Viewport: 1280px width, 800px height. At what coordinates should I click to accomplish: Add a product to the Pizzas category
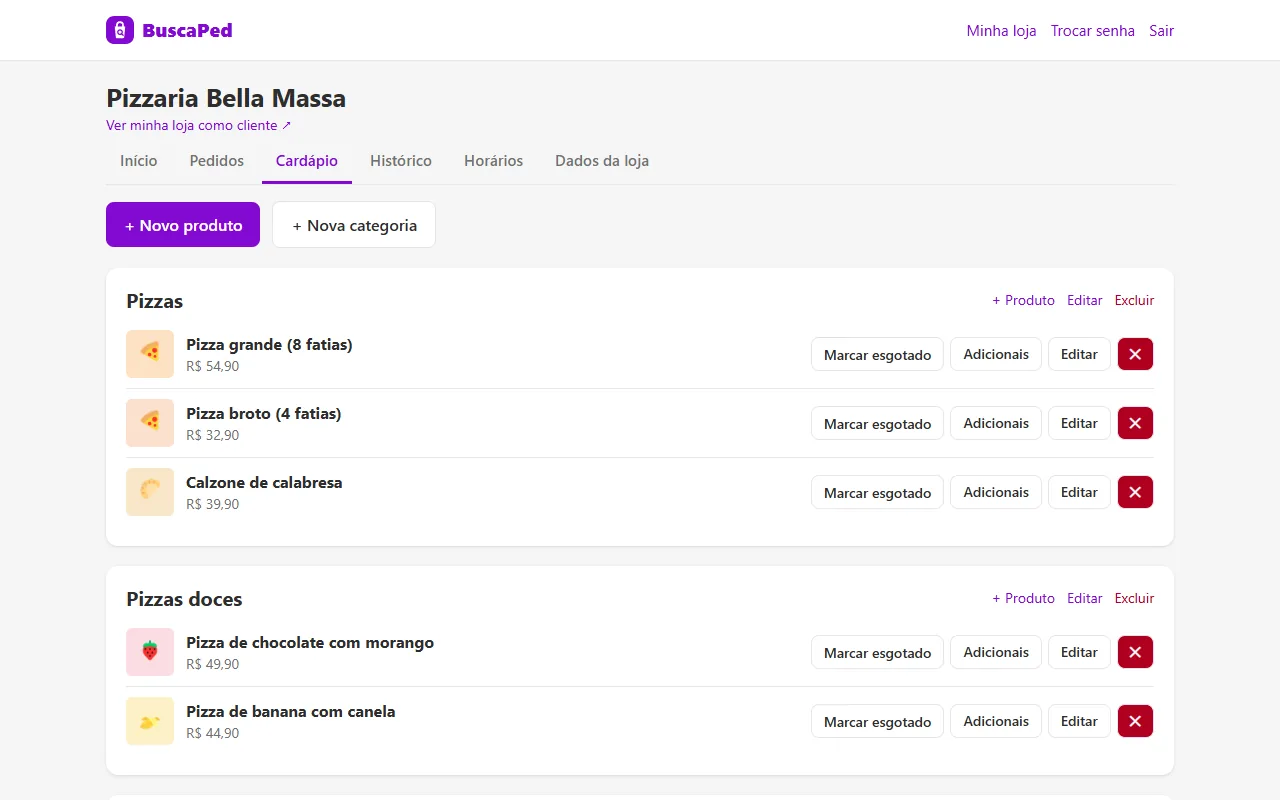point(1023,300)
